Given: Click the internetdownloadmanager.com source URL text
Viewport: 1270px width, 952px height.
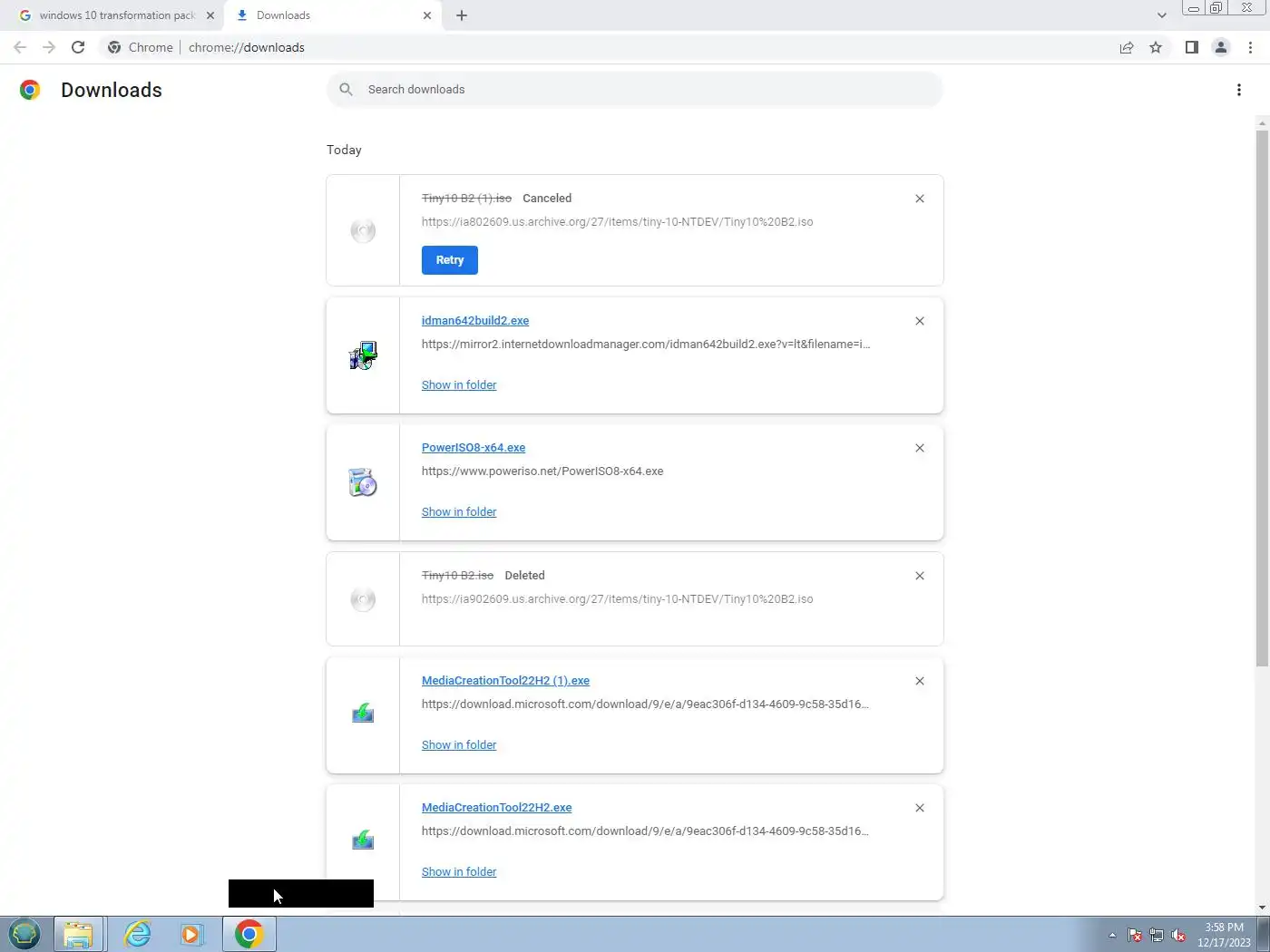Looking at the screenshot, I should [645, 345].
